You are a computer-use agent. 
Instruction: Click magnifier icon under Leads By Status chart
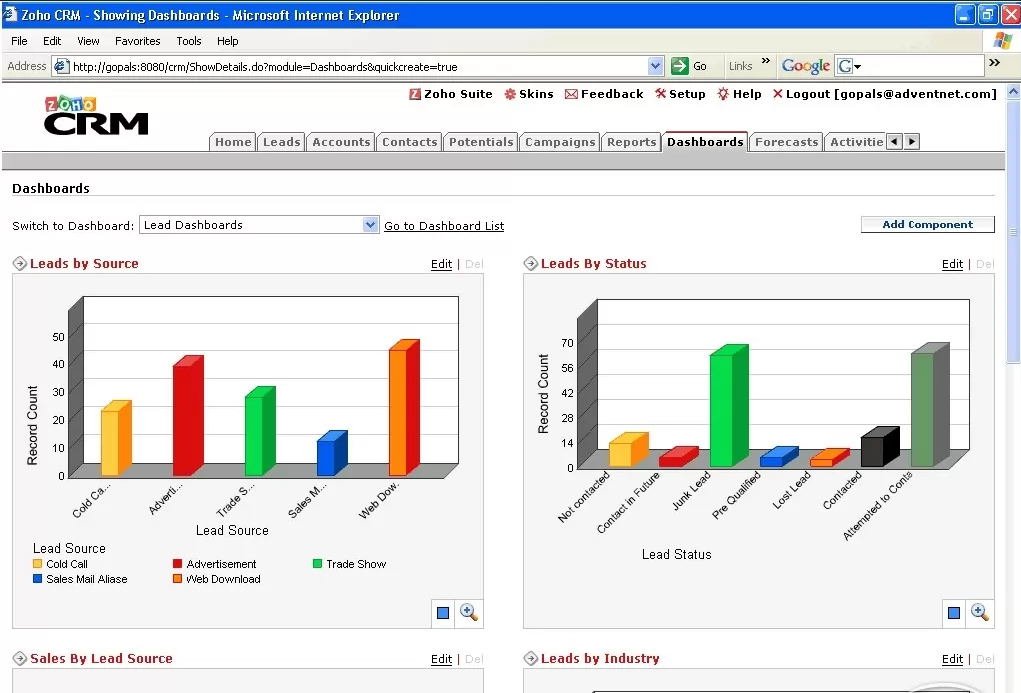point(979,613)
